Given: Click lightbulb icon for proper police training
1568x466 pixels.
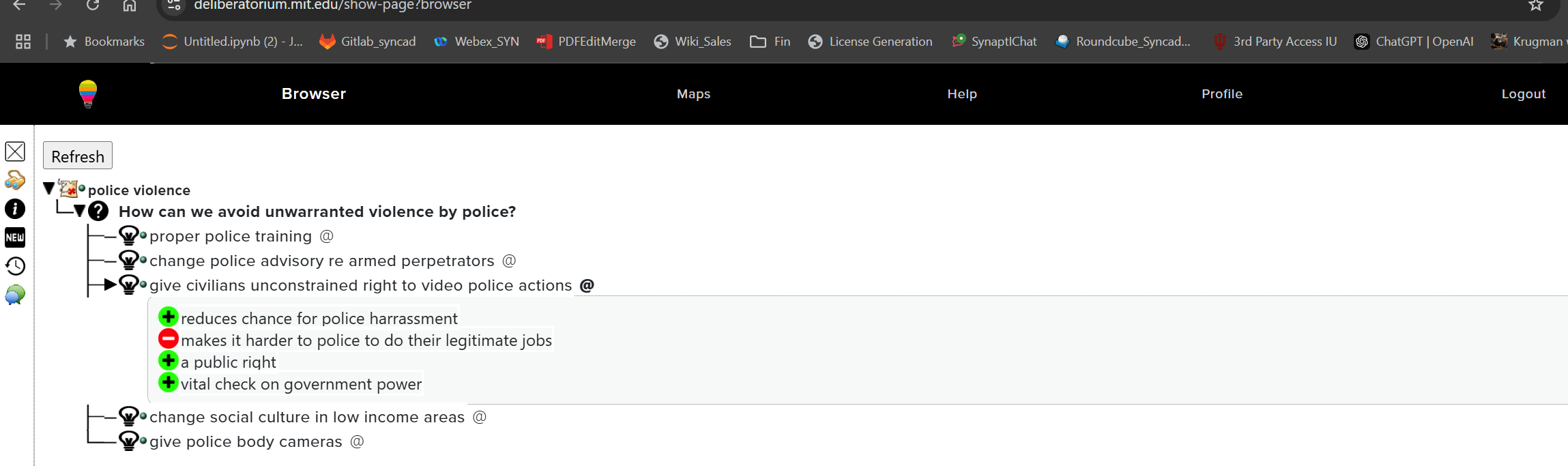Looking at the screenshot, I should [x=129, y=235].
